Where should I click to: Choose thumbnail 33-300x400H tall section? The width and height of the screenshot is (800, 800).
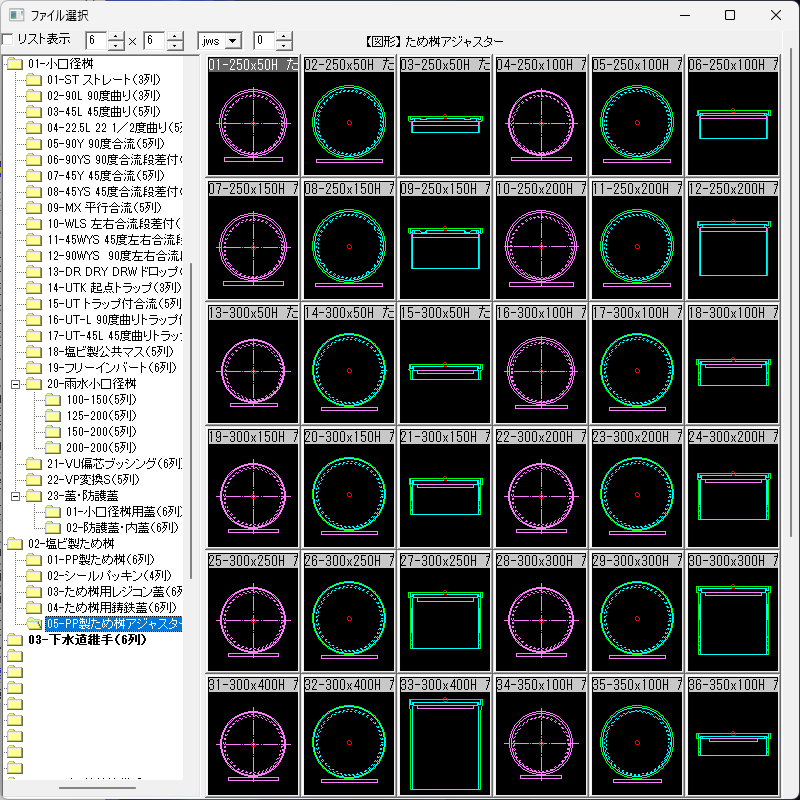(445, 736)
